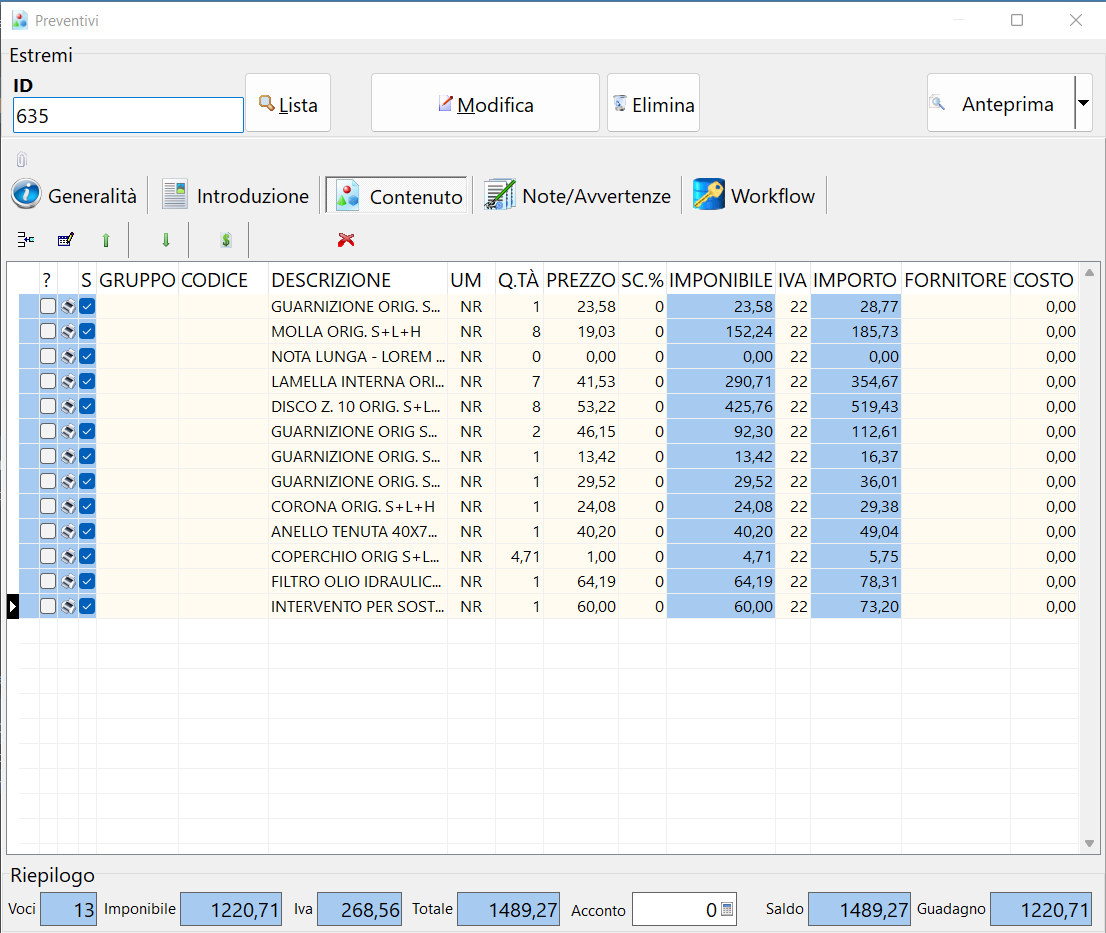
Task: Click printer icon on MOLLA ORIG. row
Action: point(68,331)
